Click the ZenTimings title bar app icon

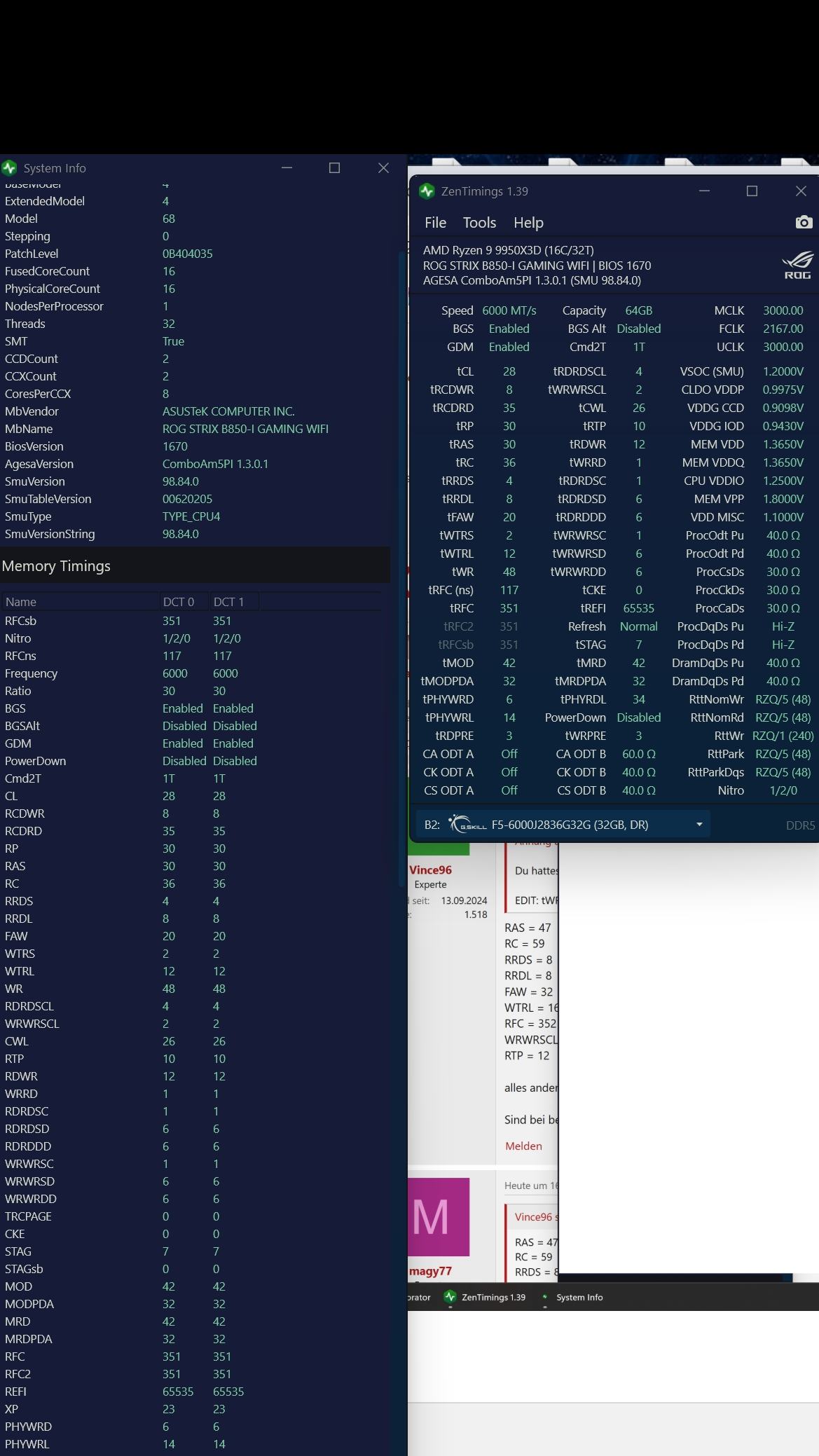(427, 191)
